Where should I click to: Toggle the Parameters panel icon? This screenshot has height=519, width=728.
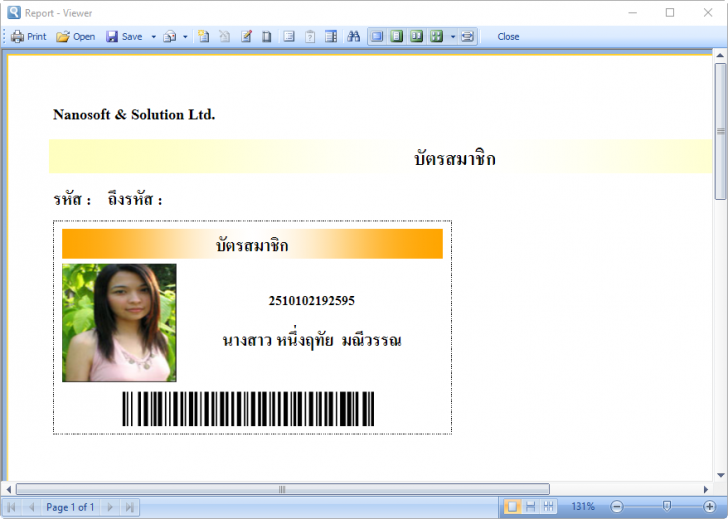tap(310, 36)
